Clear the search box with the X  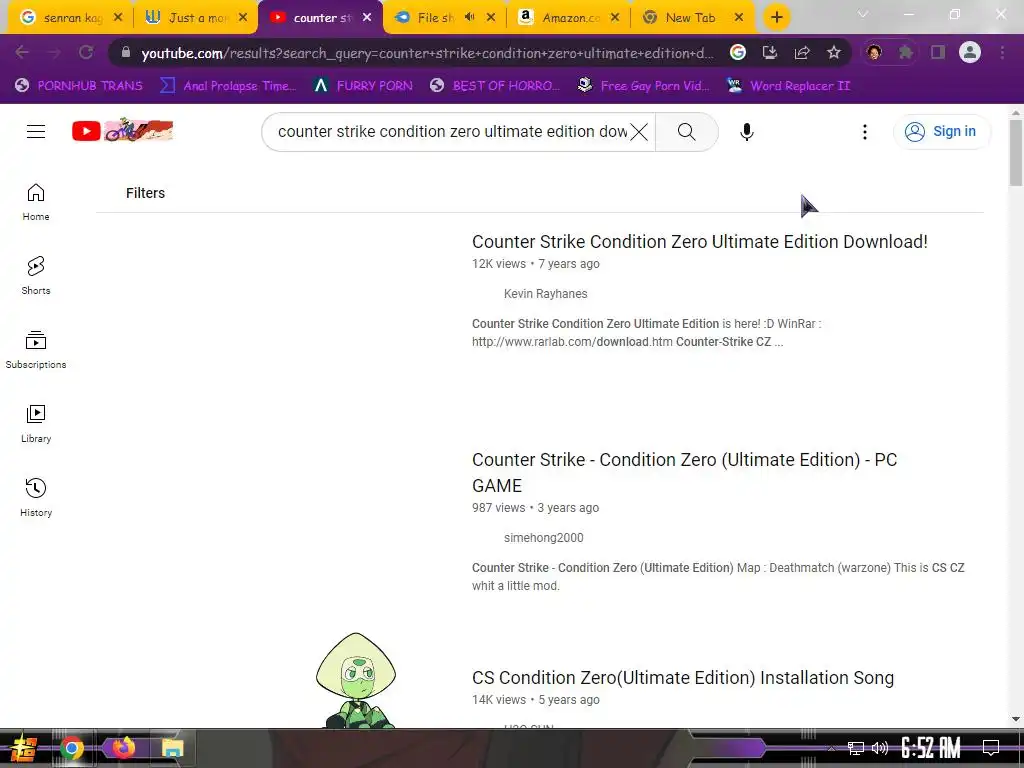pos(639,132)
